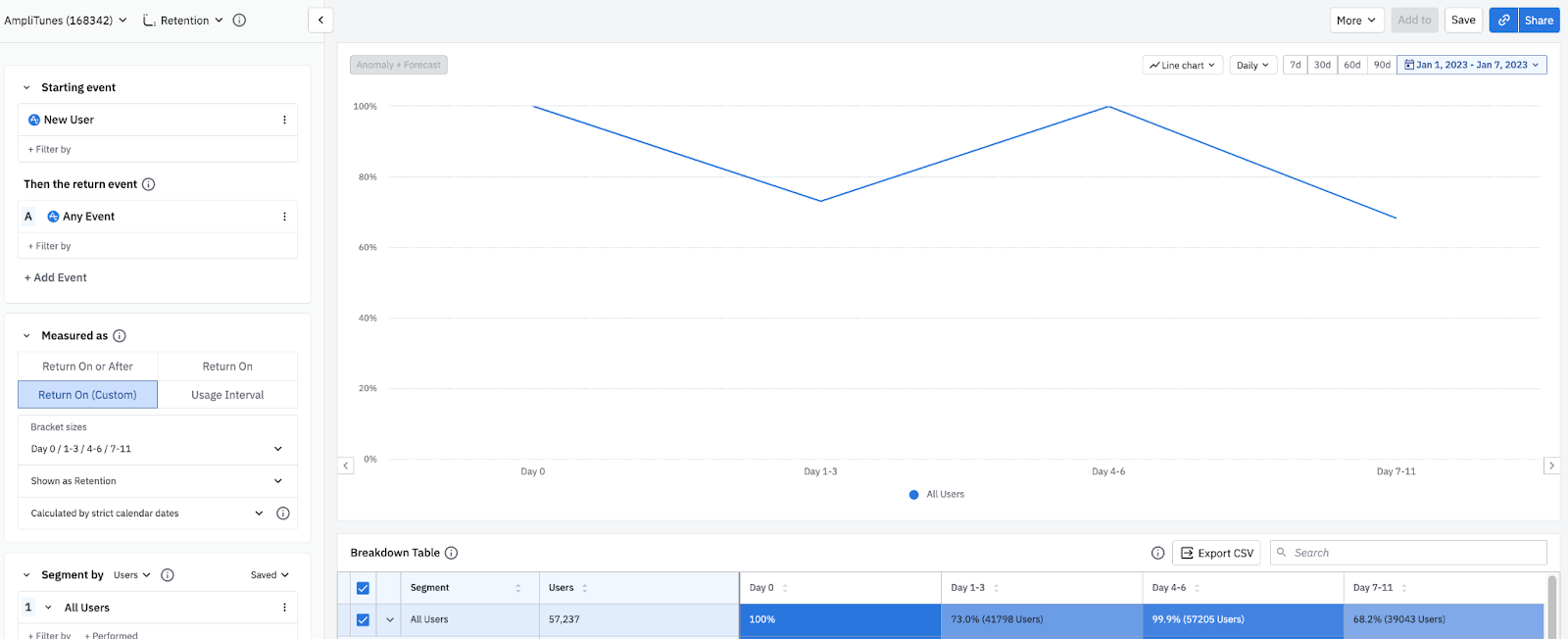
Task: Select the Return On (Custom) measurement option
Action: 87,395
